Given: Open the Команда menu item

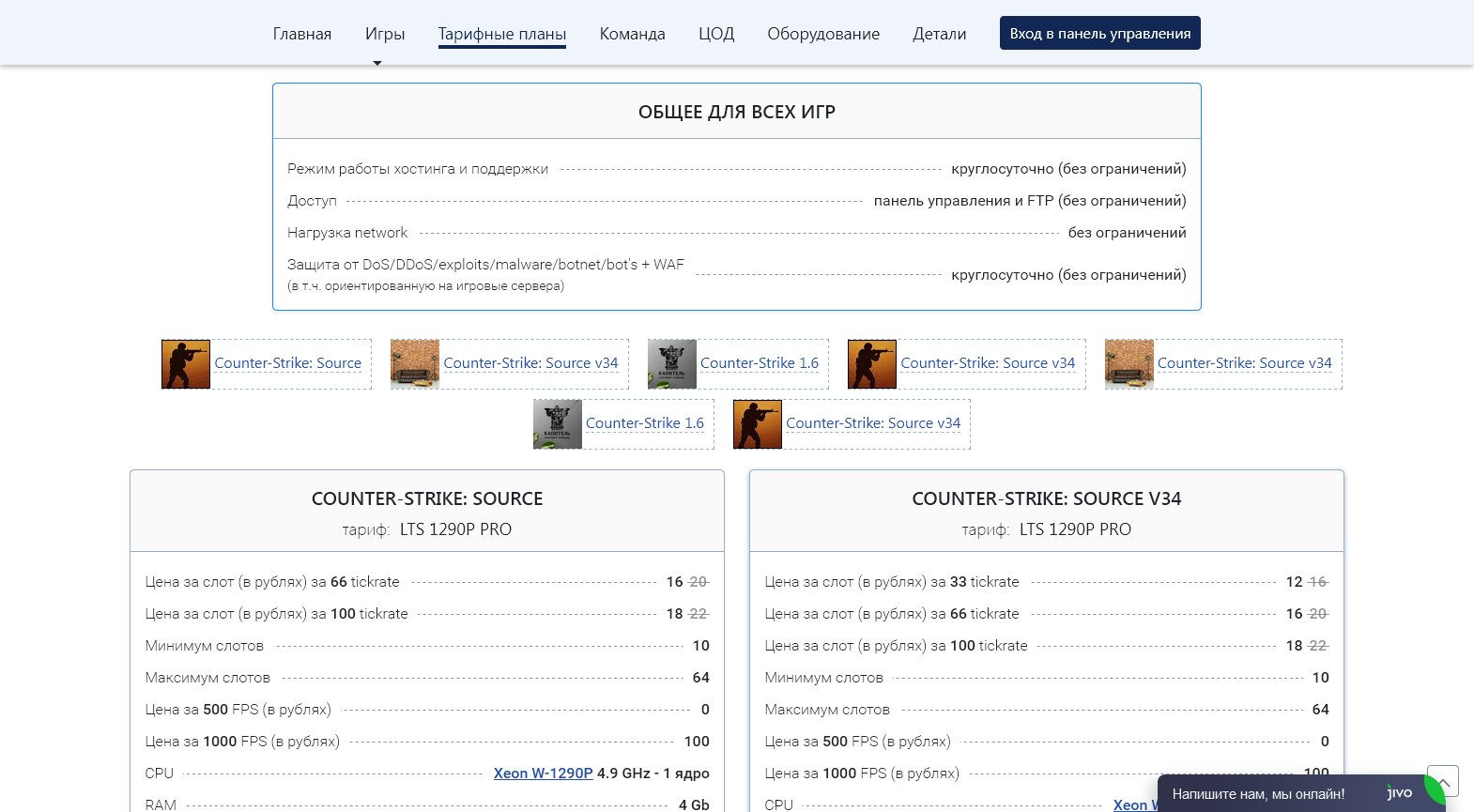Looking at the screenshot, I should click(x=633, y=35).
